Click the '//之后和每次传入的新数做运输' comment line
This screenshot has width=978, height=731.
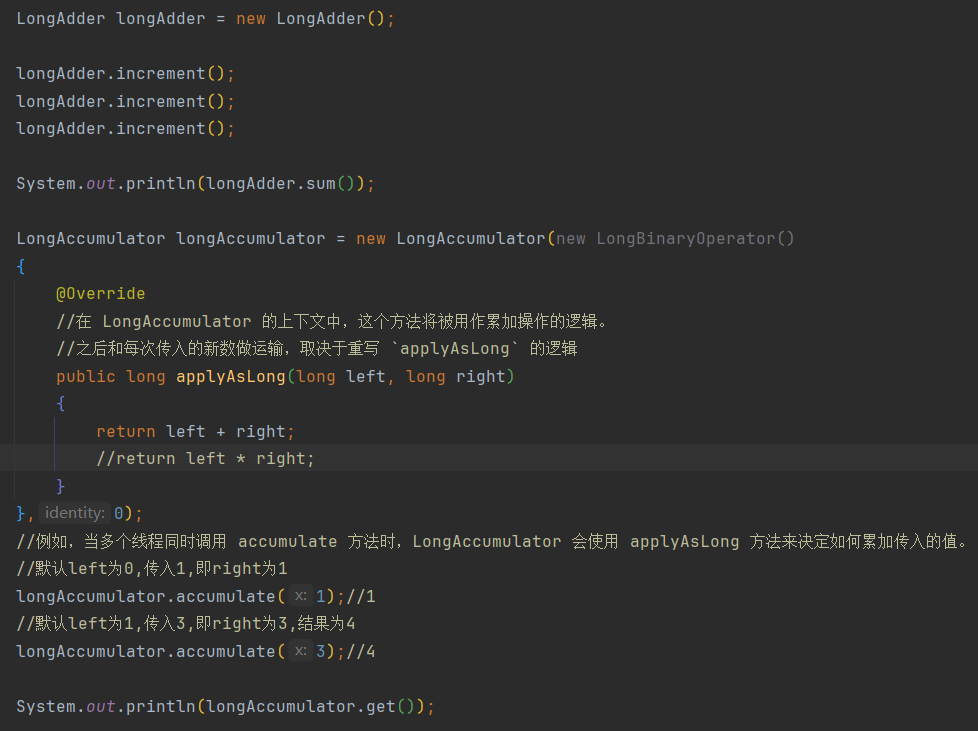317,349
